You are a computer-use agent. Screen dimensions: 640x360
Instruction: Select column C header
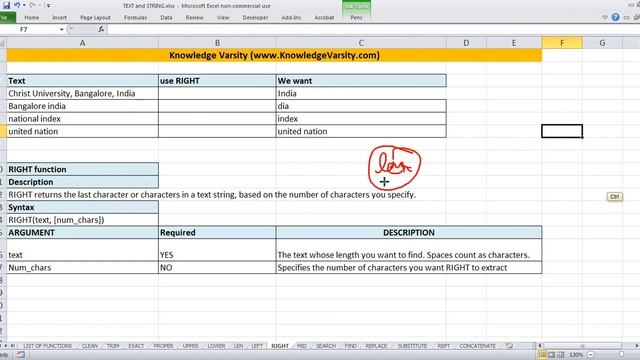point(361,43)
